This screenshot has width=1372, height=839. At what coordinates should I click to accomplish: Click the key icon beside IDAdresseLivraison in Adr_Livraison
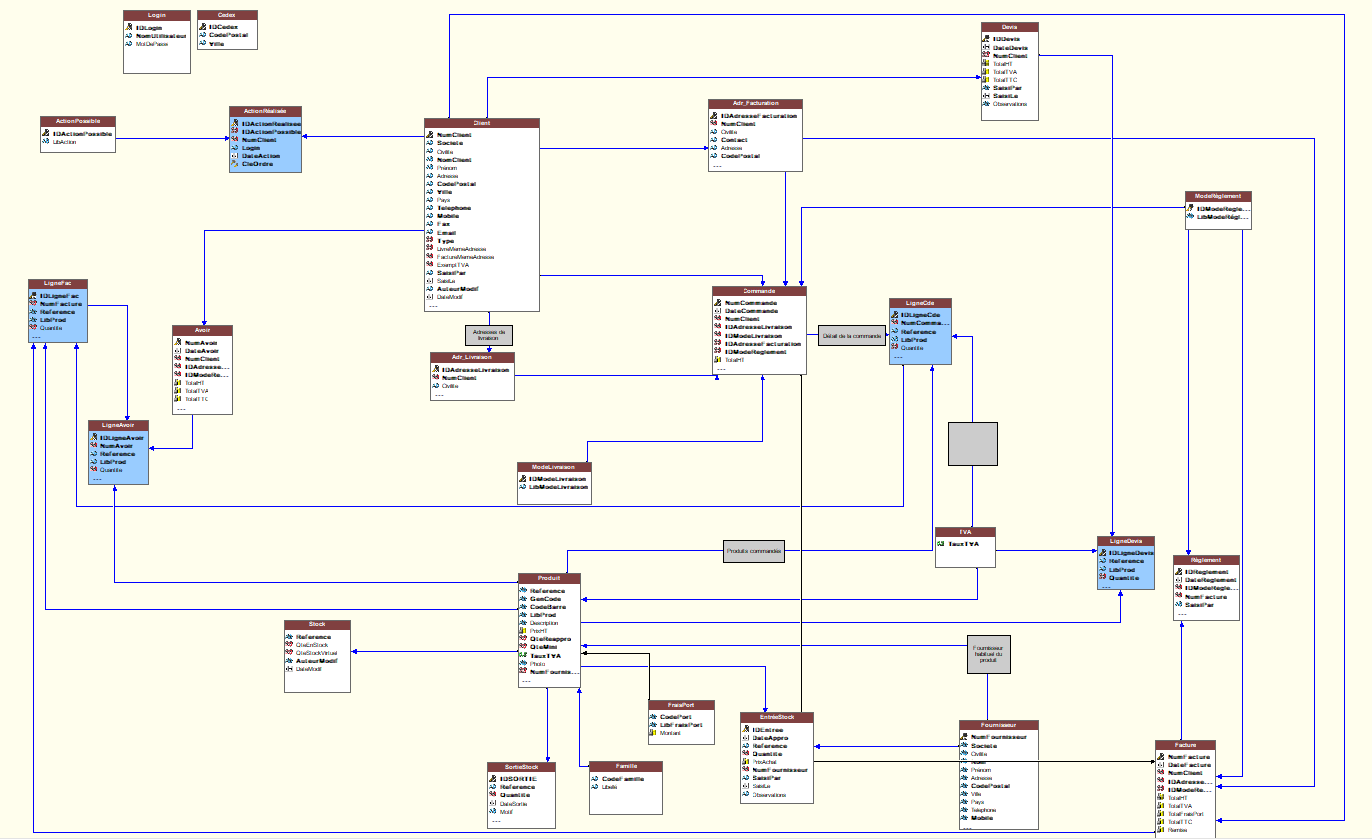click(x=435, y=370)
